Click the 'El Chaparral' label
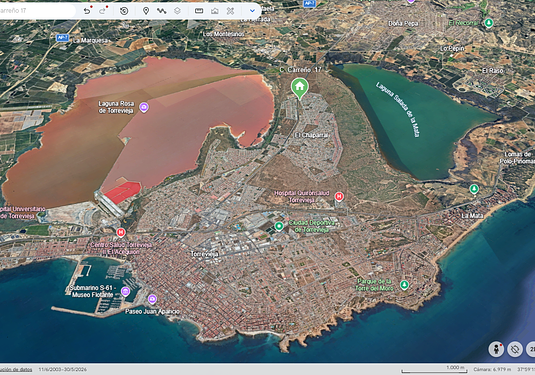 311,135
